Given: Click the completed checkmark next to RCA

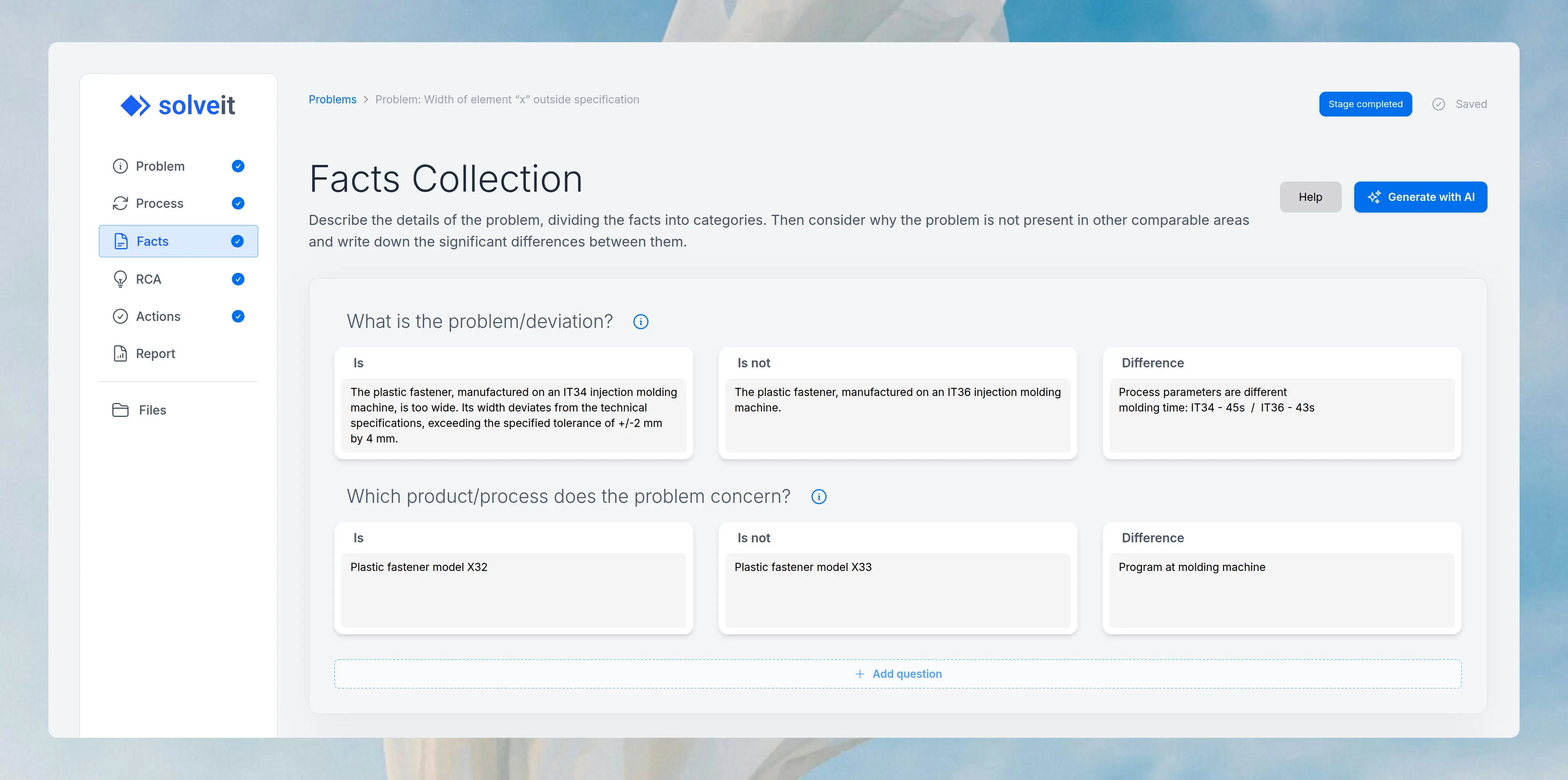Looking at the screenshot, I should tap(238, 279).
